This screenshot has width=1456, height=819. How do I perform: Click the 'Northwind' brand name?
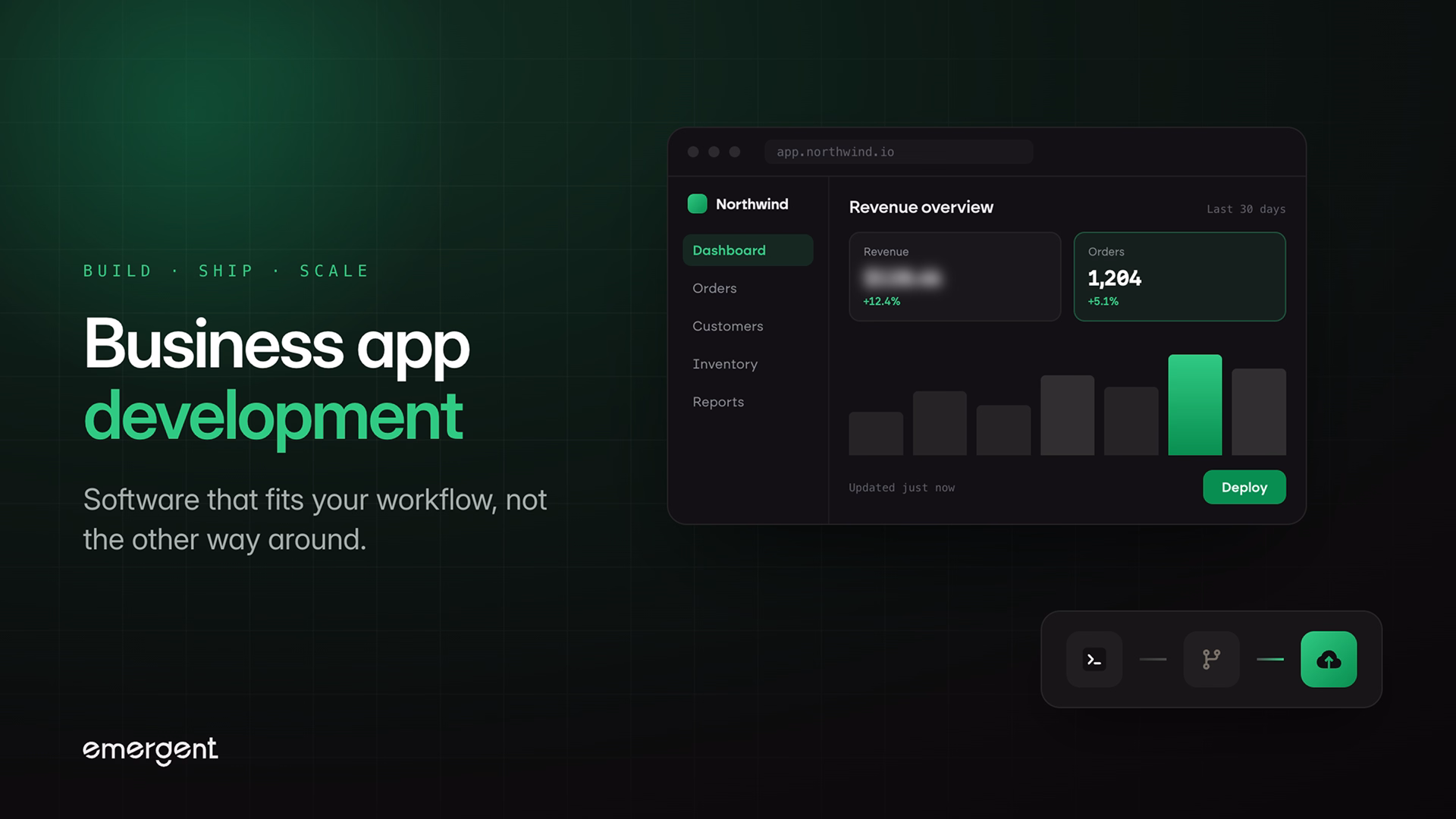click(x=752, y=204)
